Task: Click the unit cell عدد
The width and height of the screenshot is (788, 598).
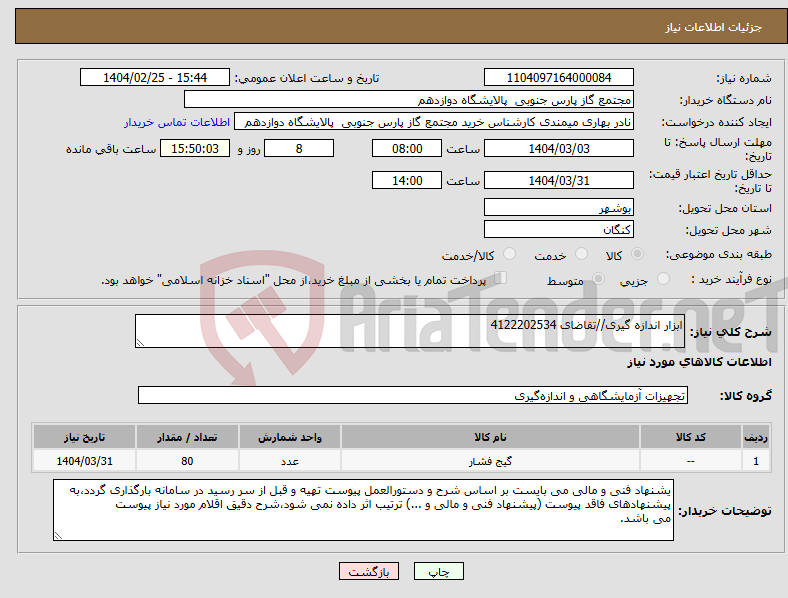Action: tap(290, 461)
